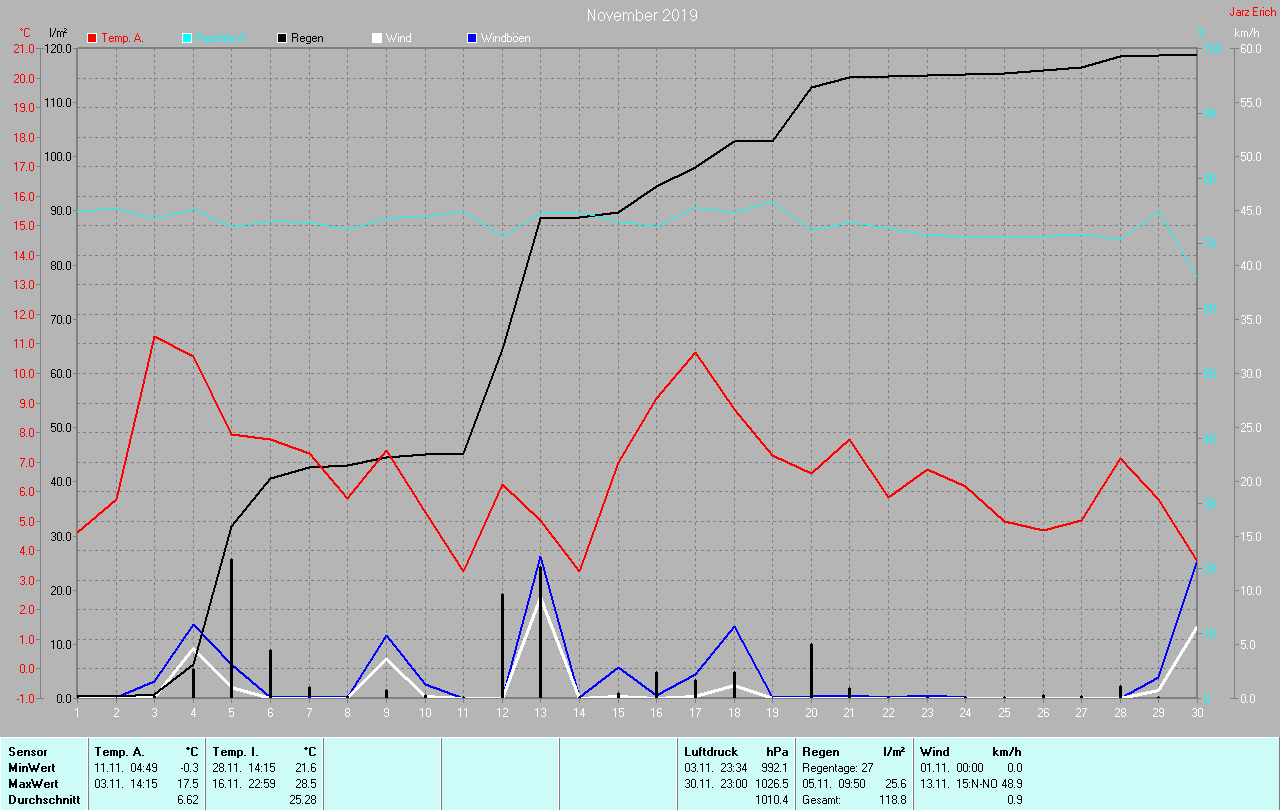The image size is (1280, 810).
Task: Click the red °C axis unit label above chart
Action: point(25,33)
